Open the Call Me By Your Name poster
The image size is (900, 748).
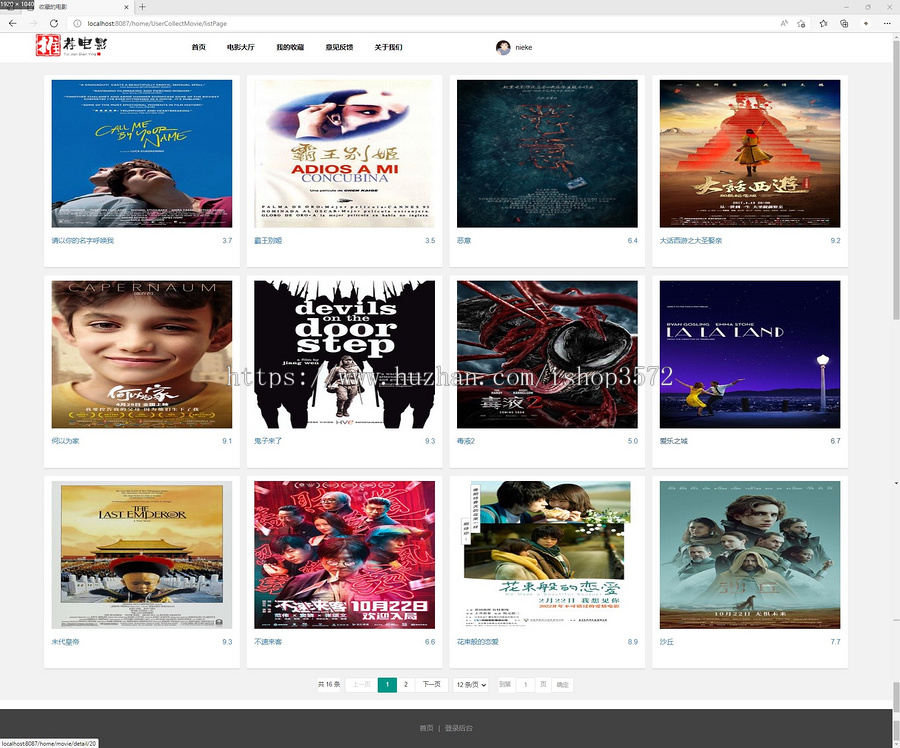[142, 153]
